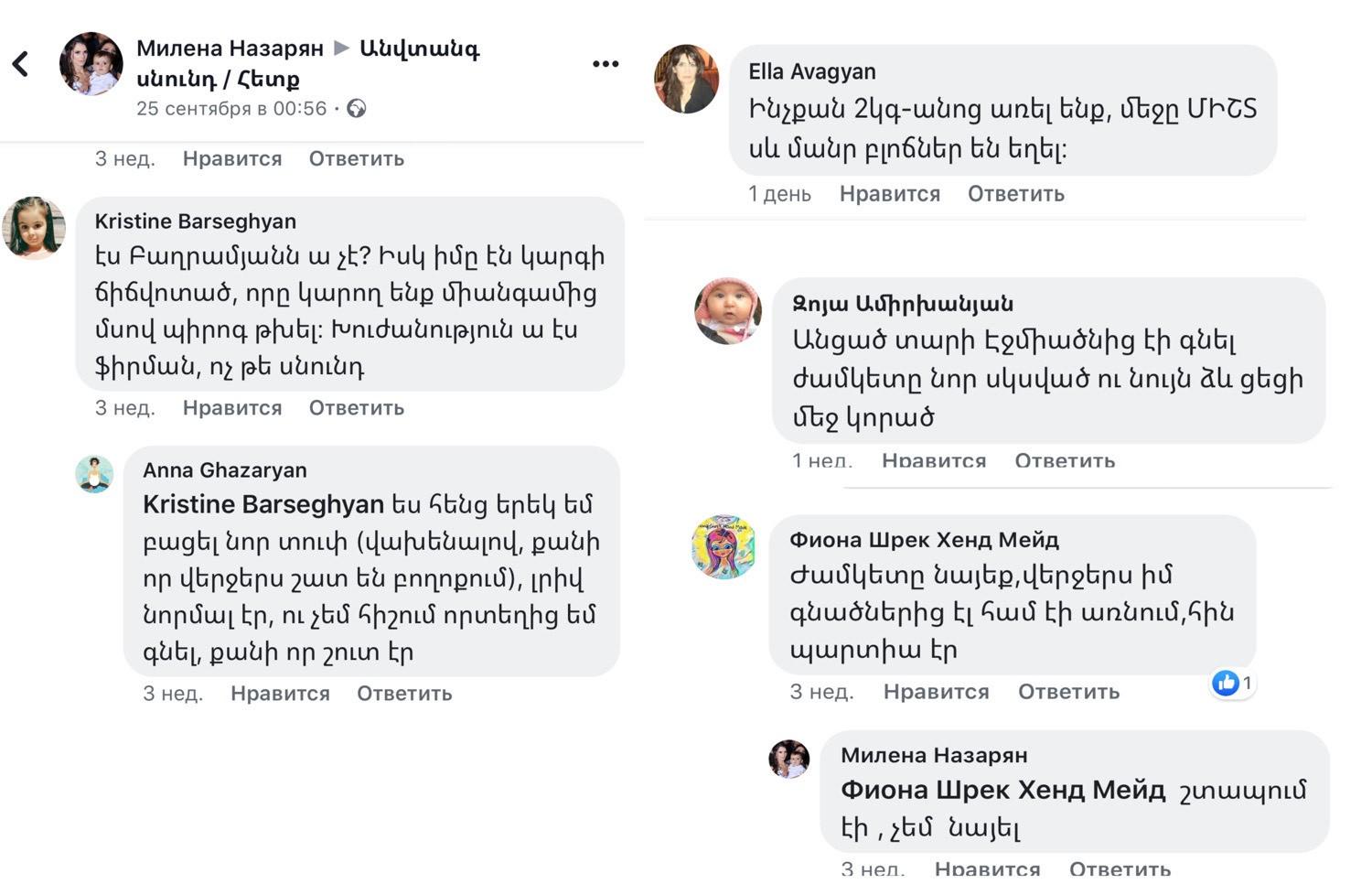This screenshot has width=1372, height=884.
Task: View Kristine Barseghyan's profile picture
Action: [34, 229]
